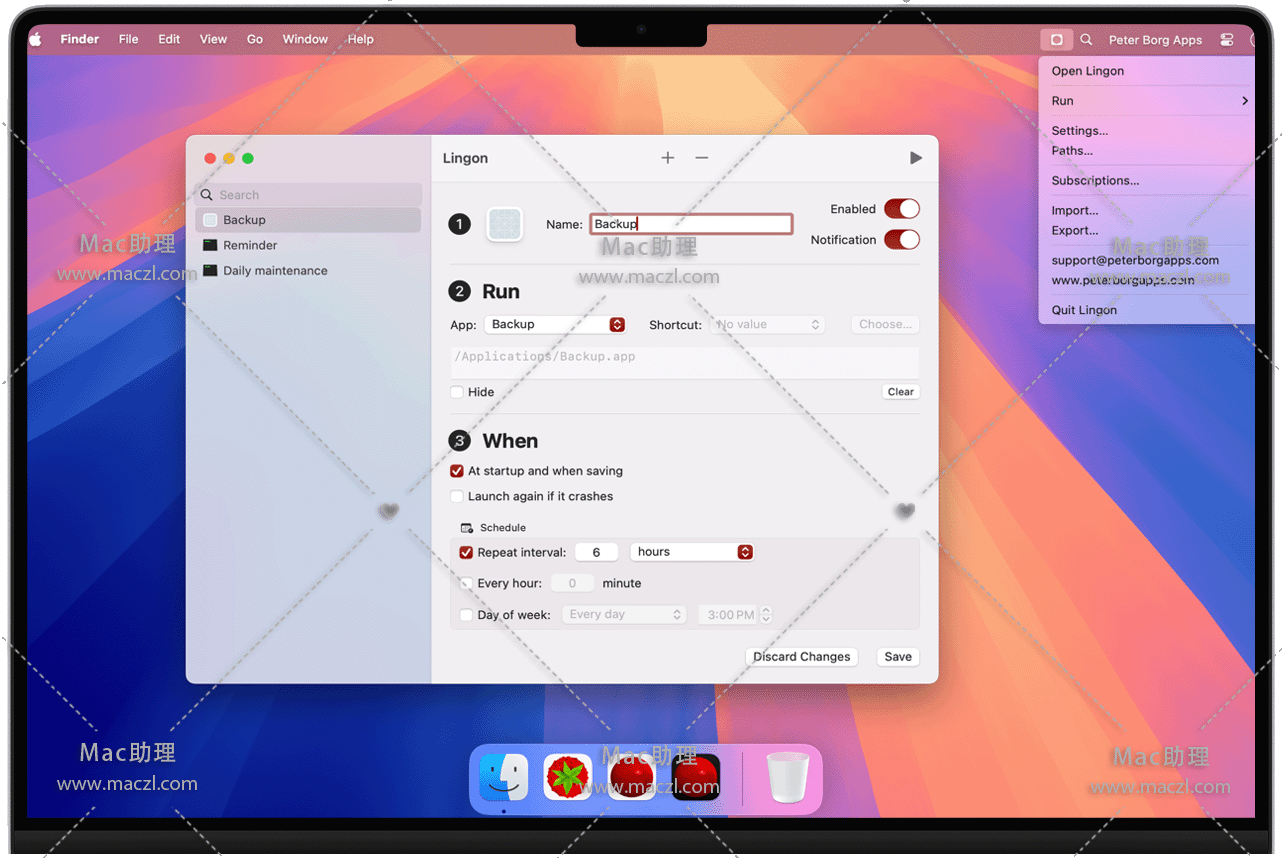
Task: Click the job icon image placeholder
Action: pos(505,225)
